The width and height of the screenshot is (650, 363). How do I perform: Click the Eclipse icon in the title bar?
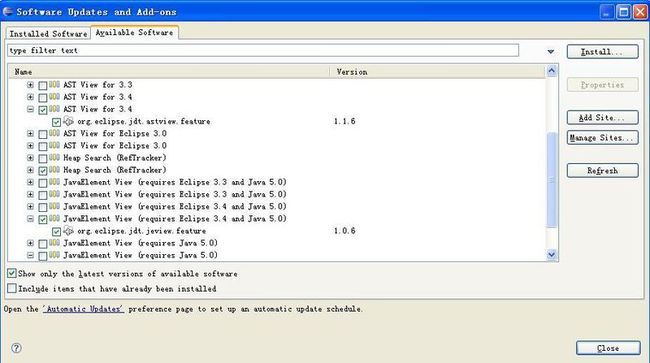click(7, 12)
